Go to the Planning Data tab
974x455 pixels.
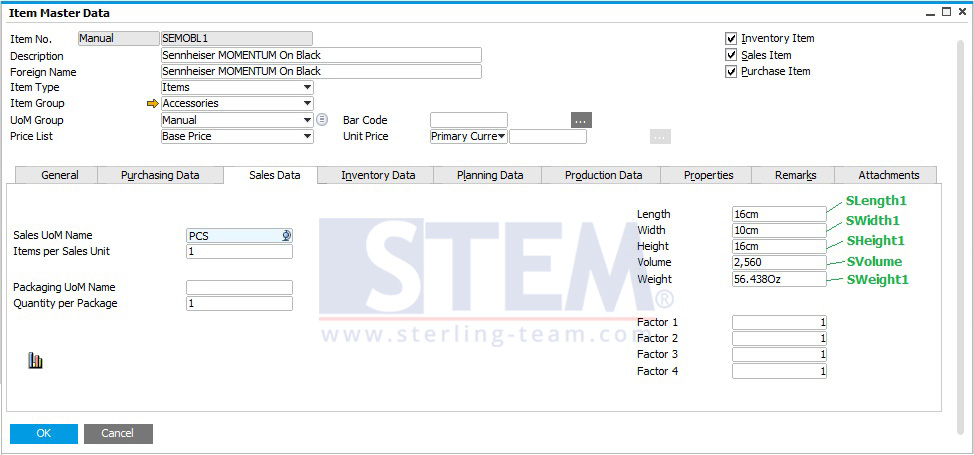coord(489,175)
